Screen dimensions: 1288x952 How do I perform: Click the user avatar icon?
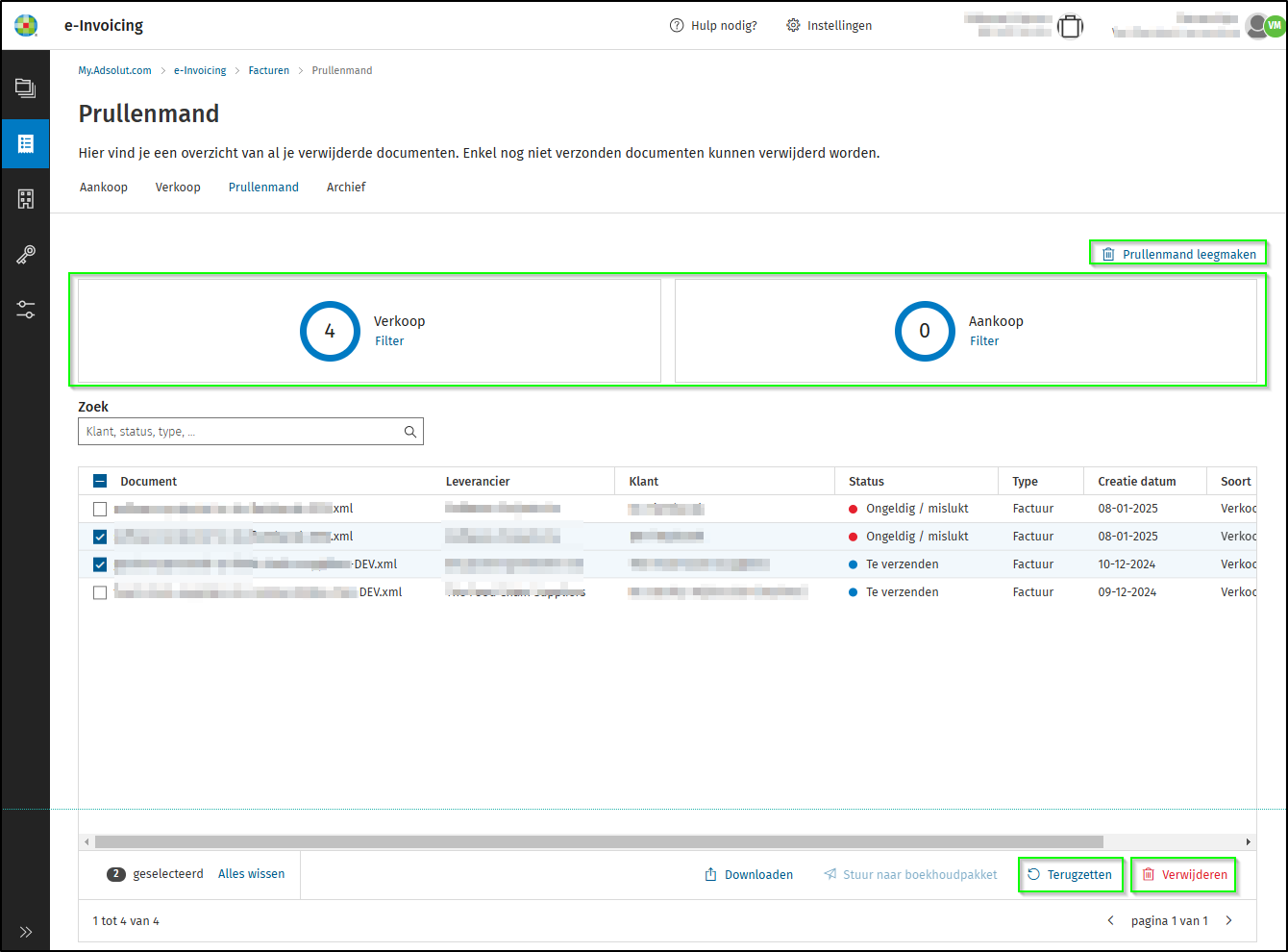(1257, 26)
